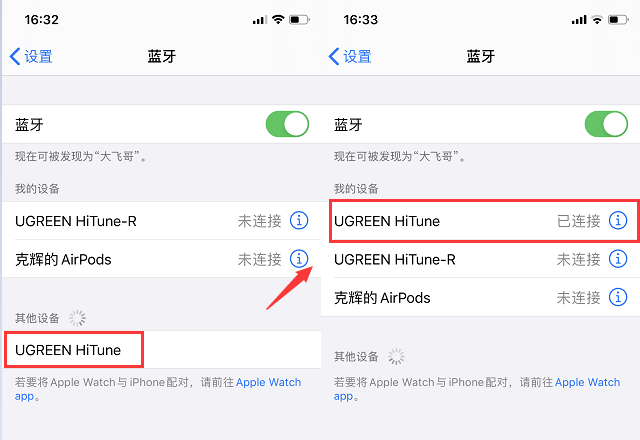
Task: Open Apple Watch app link on right screen
Action: pyautogui.click(x=587, y=382)
